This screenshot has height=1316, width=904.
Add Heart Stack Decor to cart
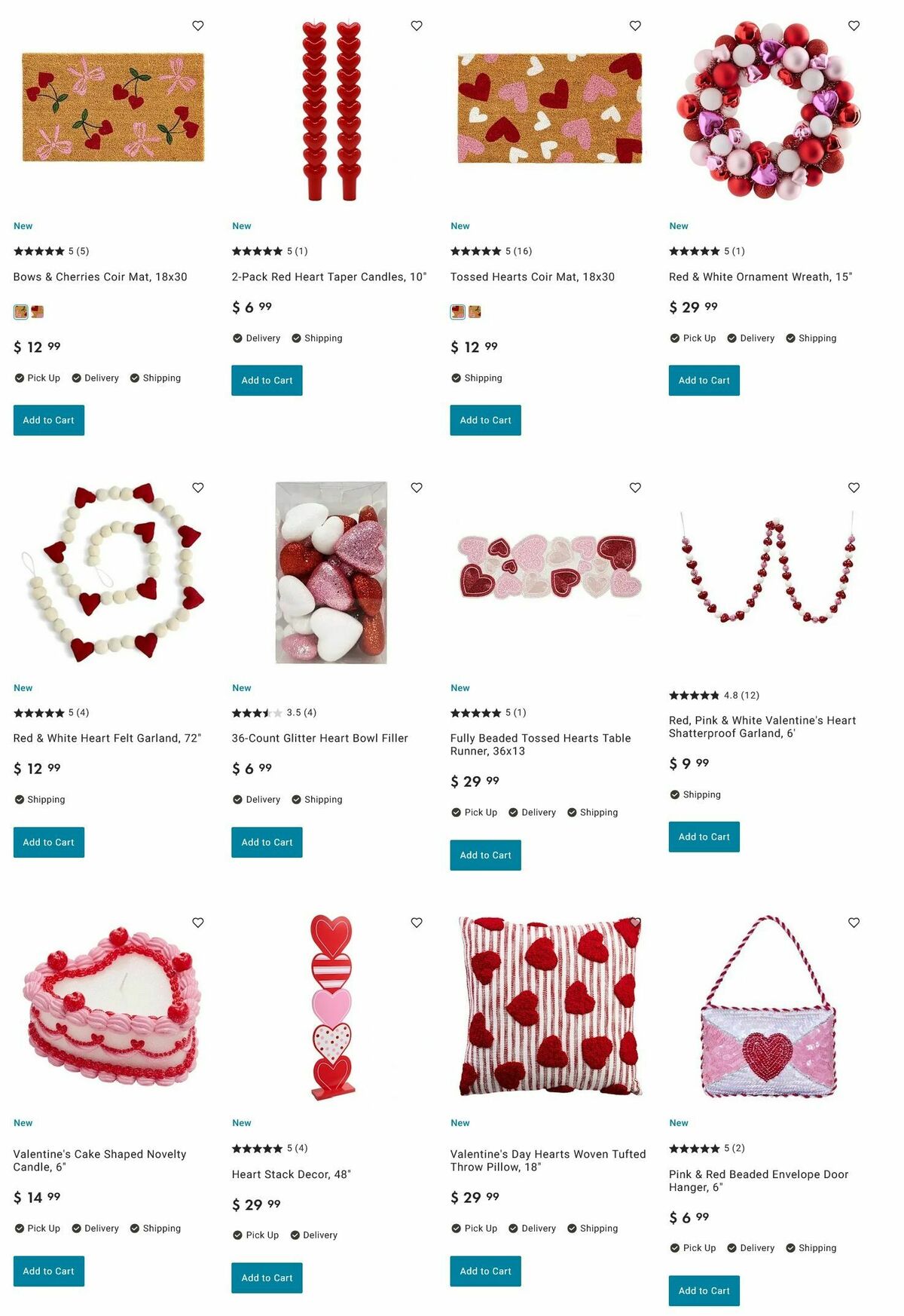point(267,1278)
